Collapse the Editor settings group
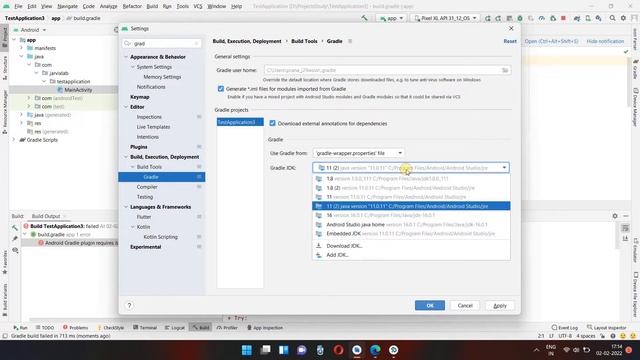The image size is (640, 360). [x=126, y=107]
